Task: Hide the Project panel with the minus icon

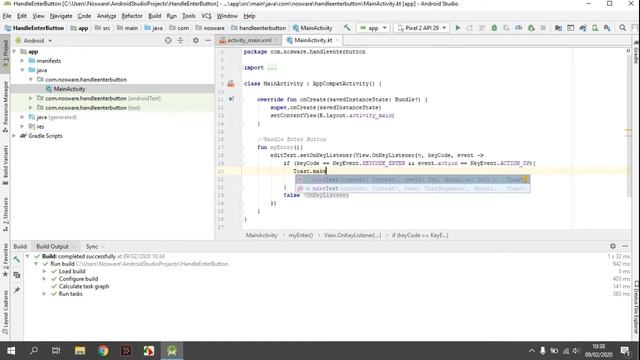Action: tap(208, 40)
